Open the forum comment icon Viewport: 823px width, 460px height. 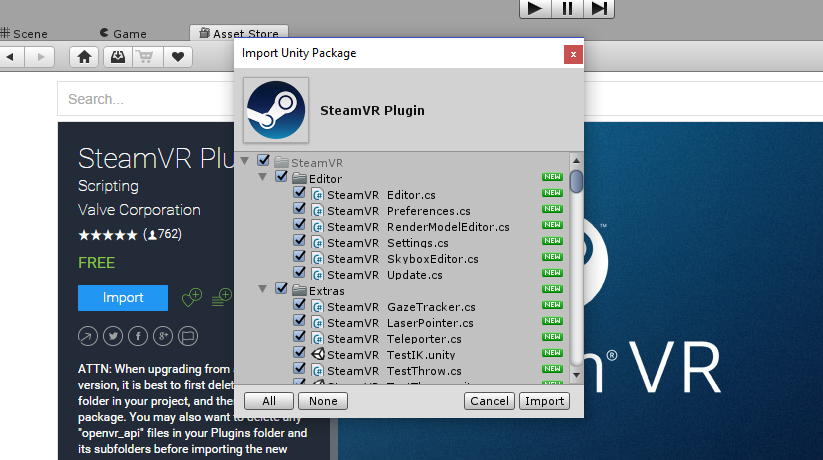point(188,336)
